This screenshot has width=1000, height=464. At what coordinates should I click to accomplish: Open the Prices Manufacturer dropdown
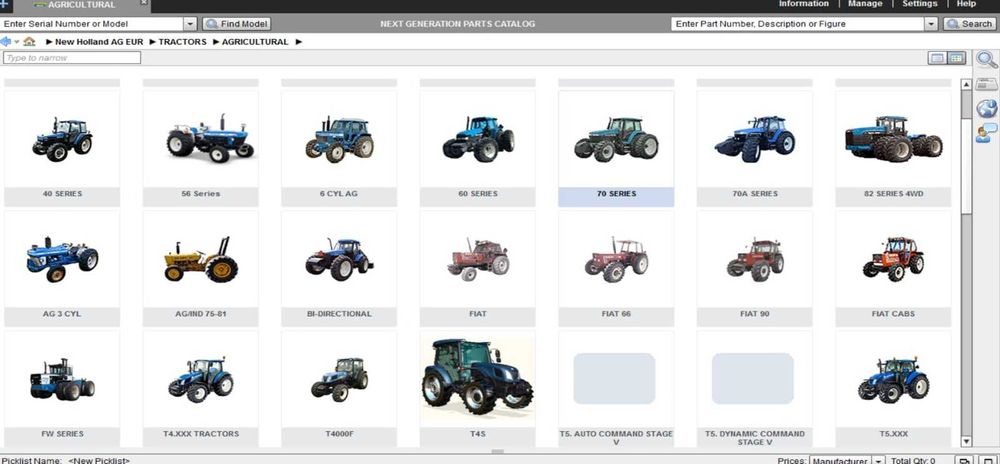coord(878,460)
